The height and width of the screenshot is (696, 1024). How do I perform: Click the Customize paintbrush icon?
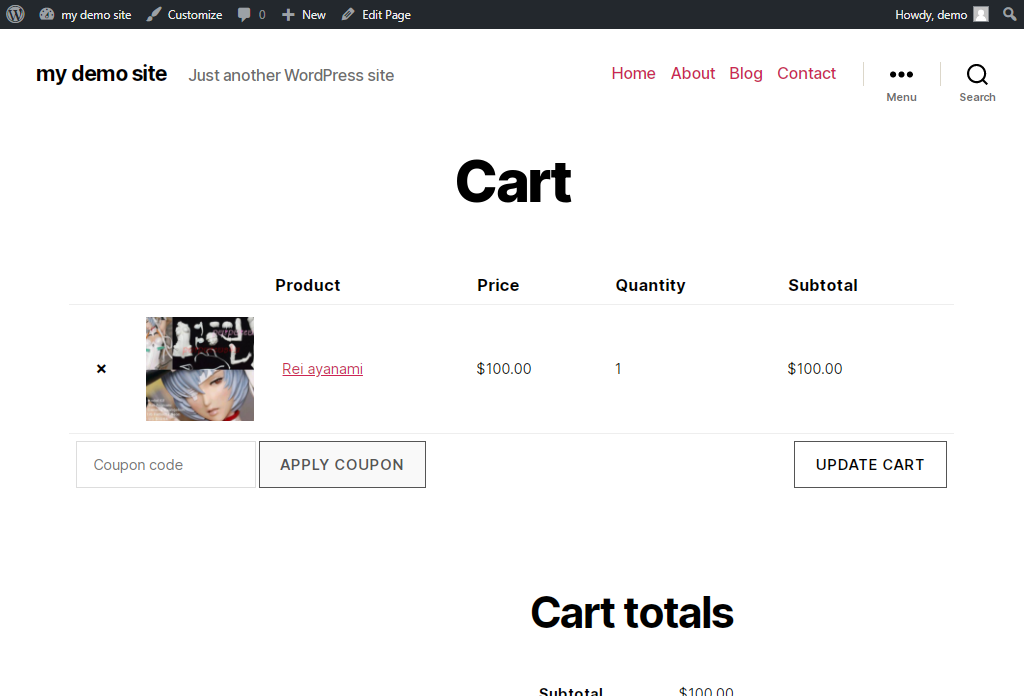(153, 14)
